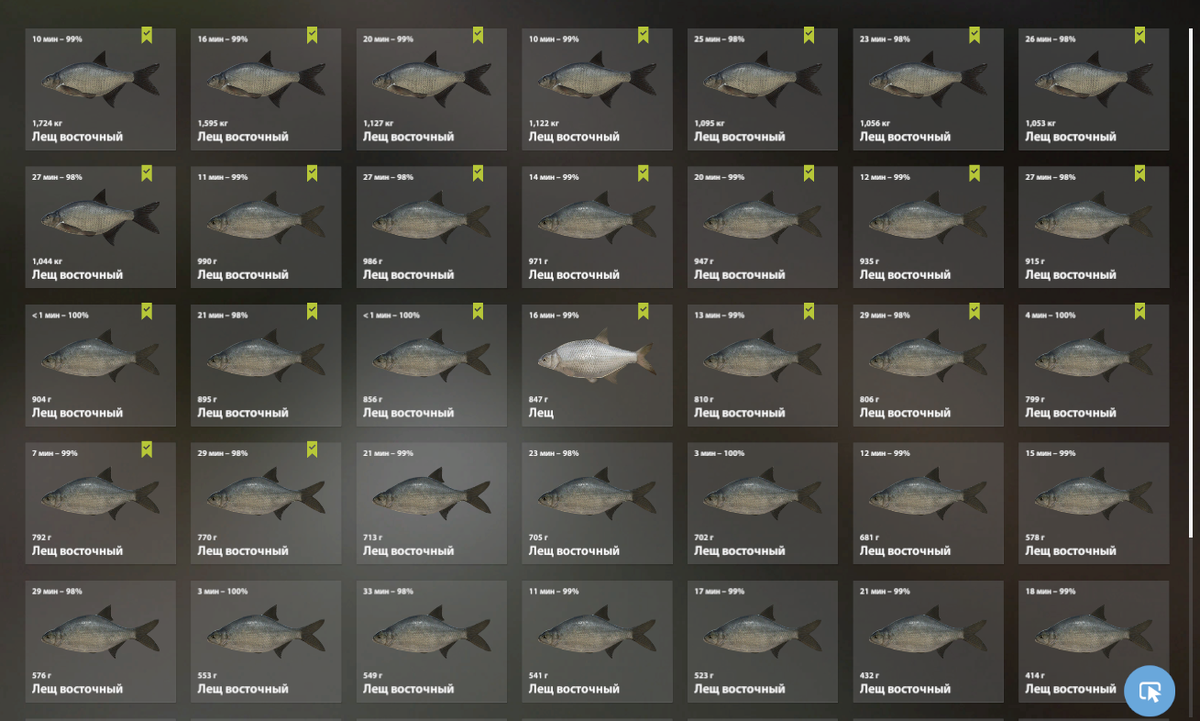Click the green bookmark badge on 1,724 кг fish
Screen dimensions: 1200x721
[x=146, y=35]
